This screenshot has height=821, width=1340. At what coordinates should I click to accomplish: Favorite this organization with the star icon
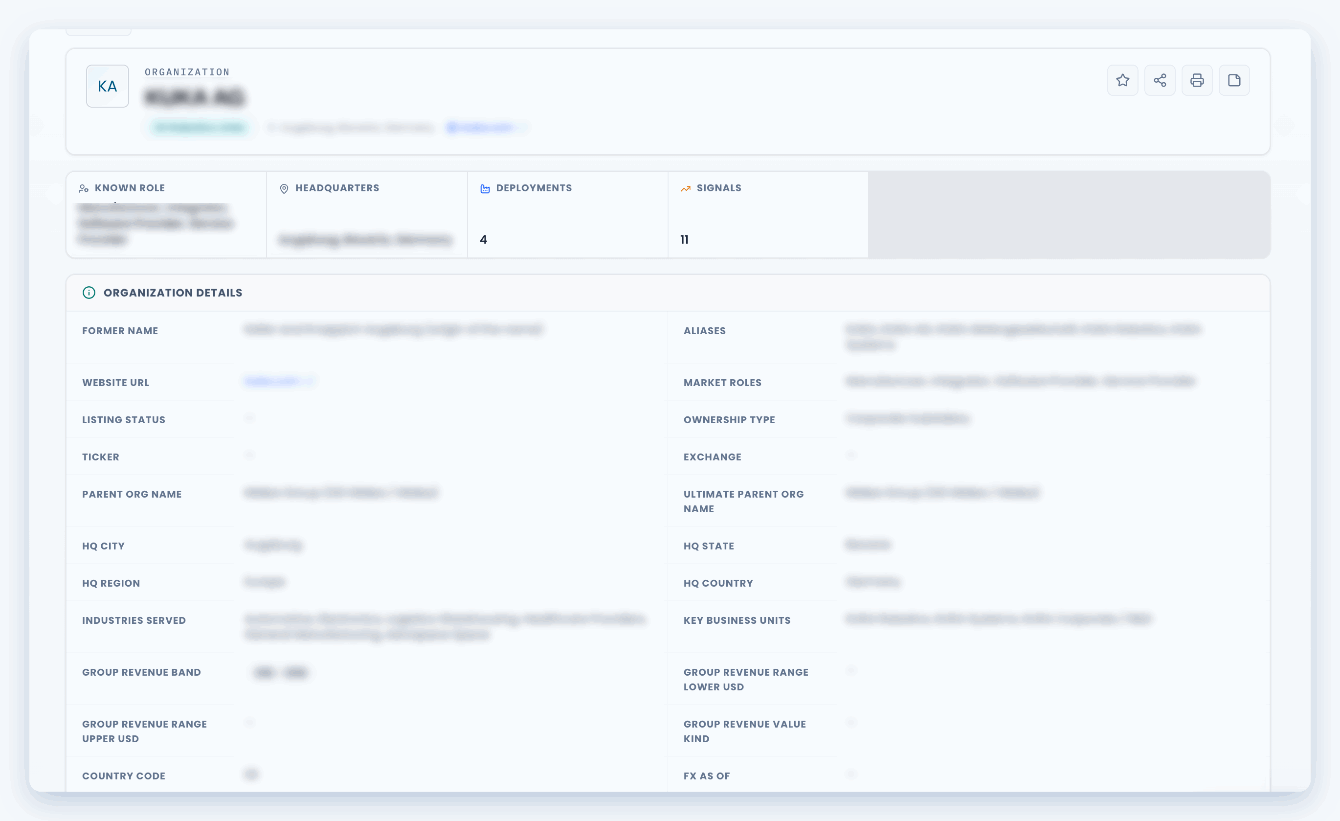tap(1123, 81)
